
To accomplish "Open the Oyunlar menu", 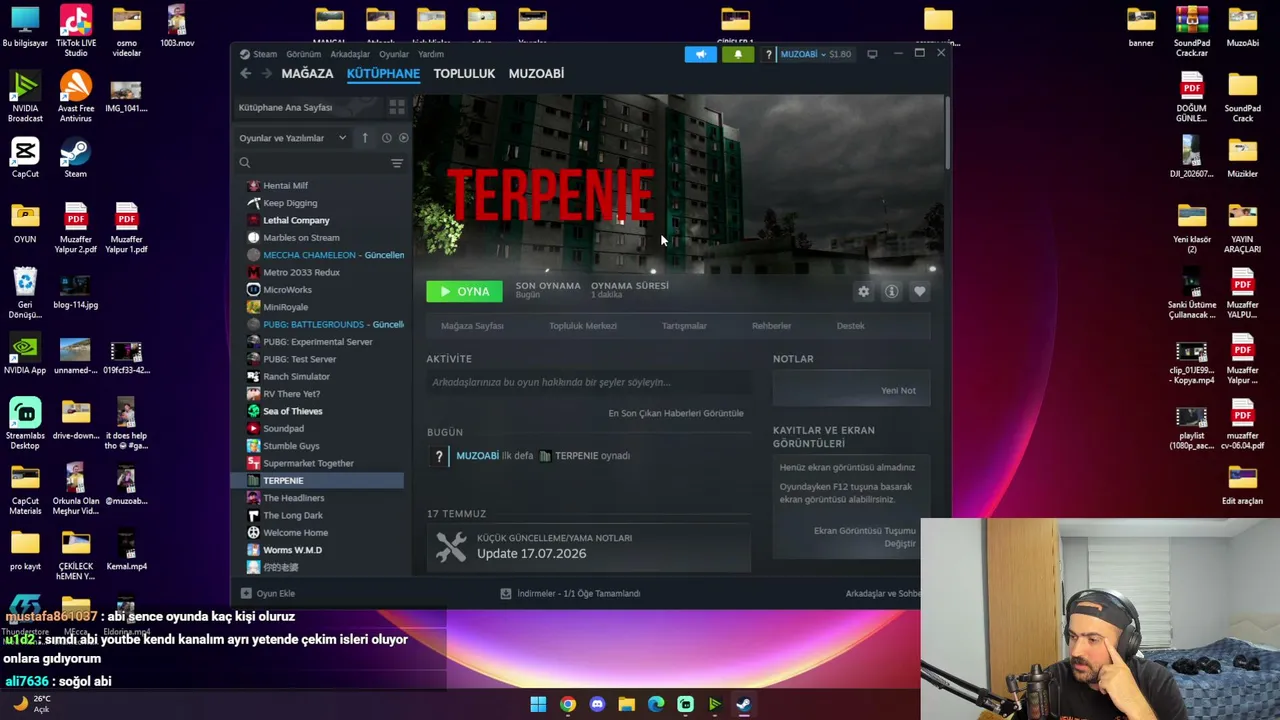I will [394, 54].
